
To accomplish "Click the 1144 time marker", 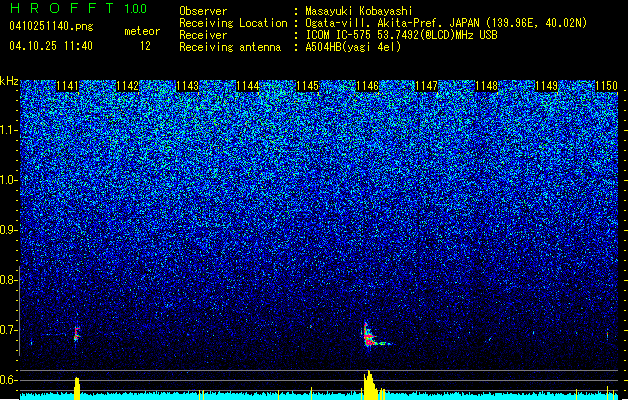I will 248,86.
